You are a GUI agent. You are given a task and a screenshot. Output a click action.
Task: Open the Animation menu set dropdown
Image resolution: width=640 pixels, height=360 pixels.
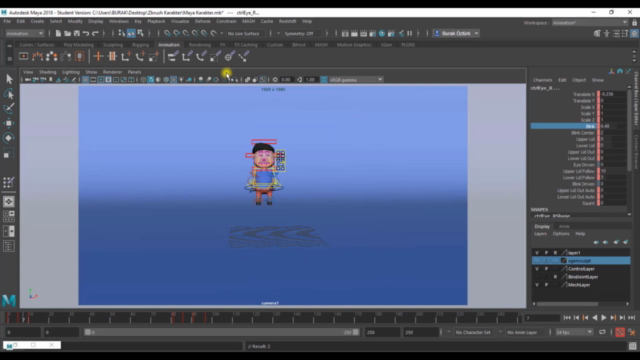click(24, 33)
